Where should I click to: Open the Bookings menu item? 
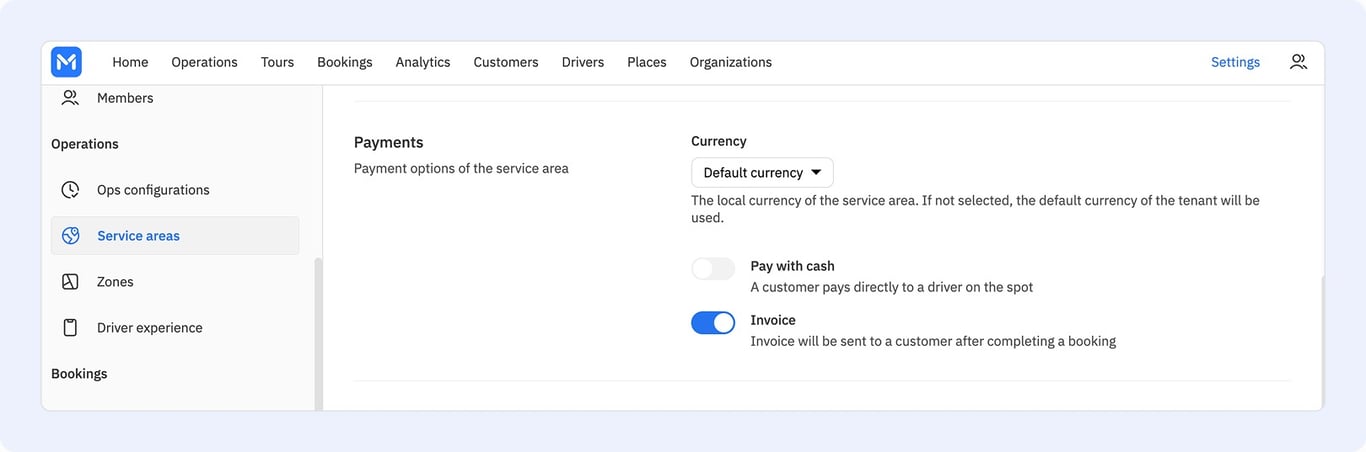coord(345,62)
